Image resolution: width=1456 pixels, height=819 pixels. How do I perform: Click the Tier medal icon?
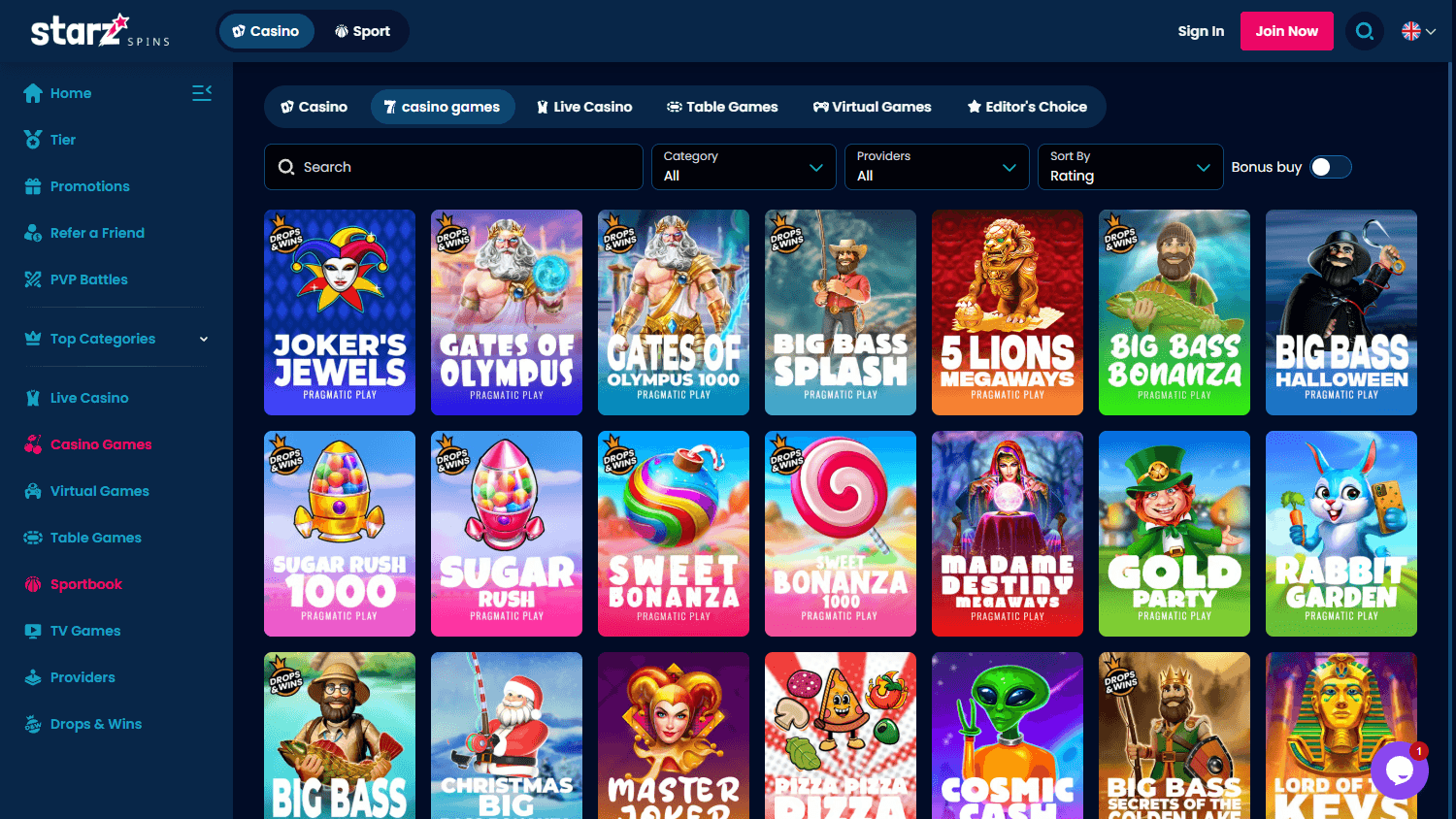tap(33, 140)
